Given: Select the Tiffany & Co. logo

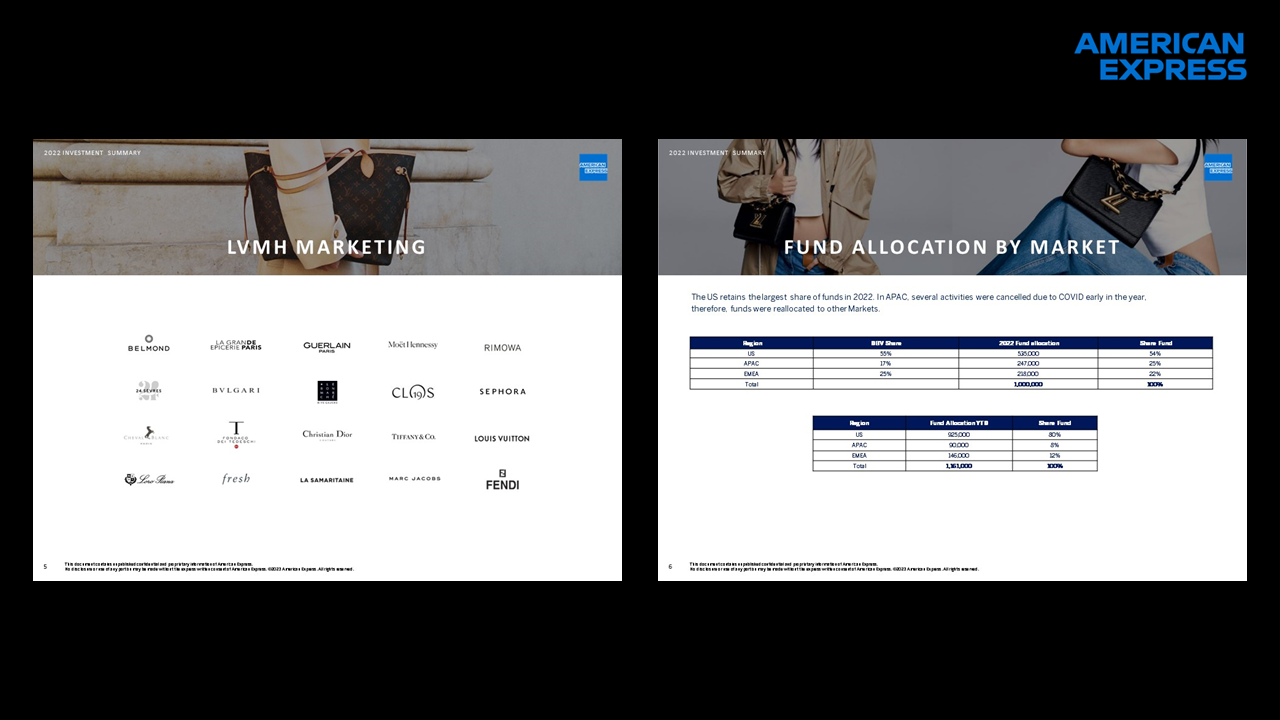Looking at the screenshot, I should [x=413, y=437].
